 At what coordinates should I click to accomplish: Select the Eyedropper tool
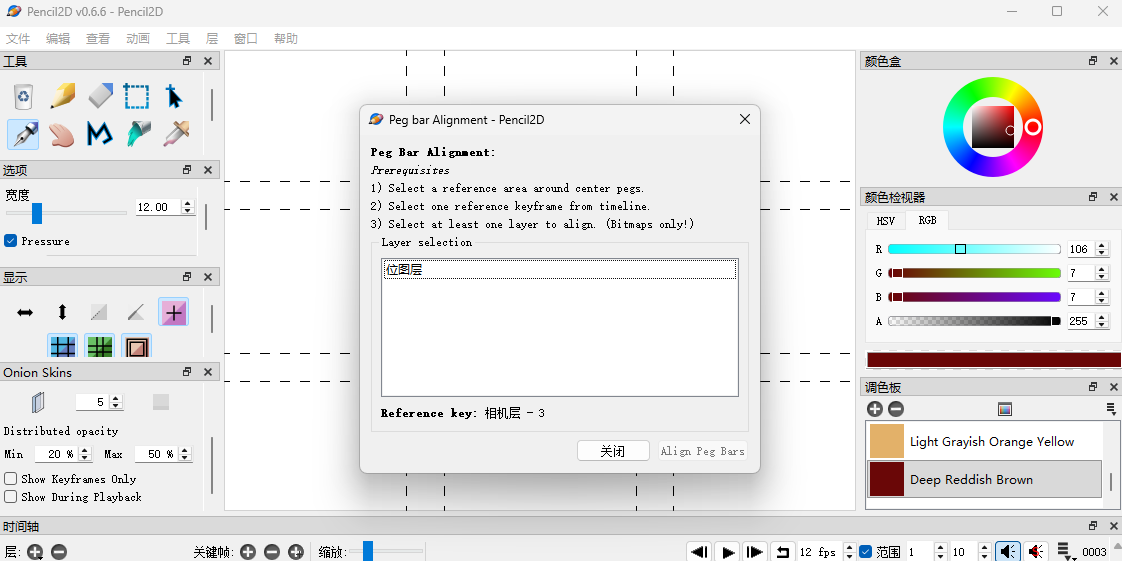coord(175,134)
